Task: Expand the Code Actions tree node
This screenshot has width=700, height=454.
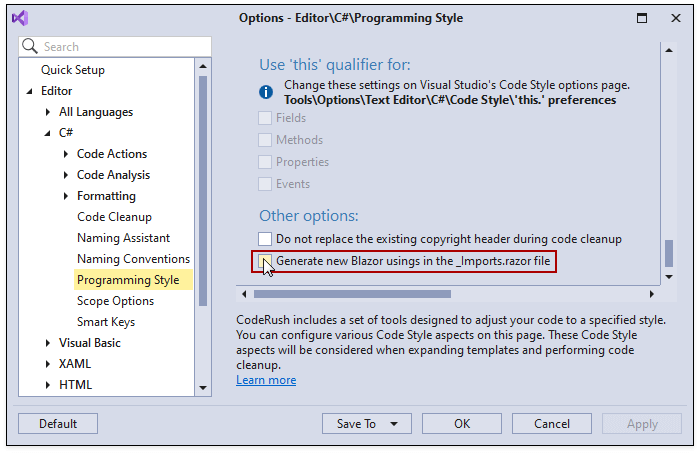Action: pos(66,154)
